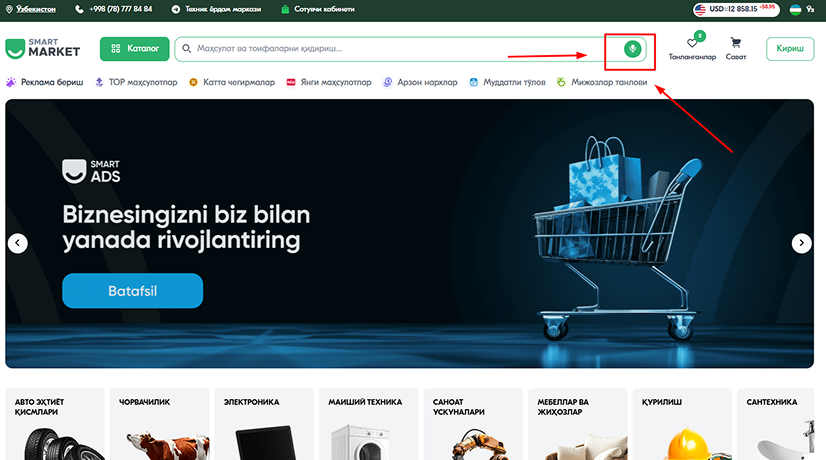Open Катта чегирмалар menu item
Image resolution: width=826 pixels, height=460 pixels.
(x=232, y=82)
